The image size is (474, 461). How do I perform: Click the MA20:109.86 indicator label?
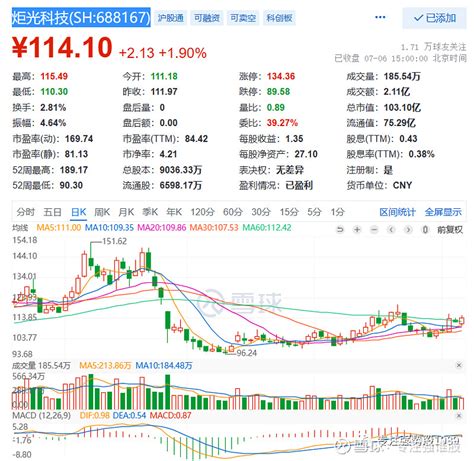[x=162, y=228]
